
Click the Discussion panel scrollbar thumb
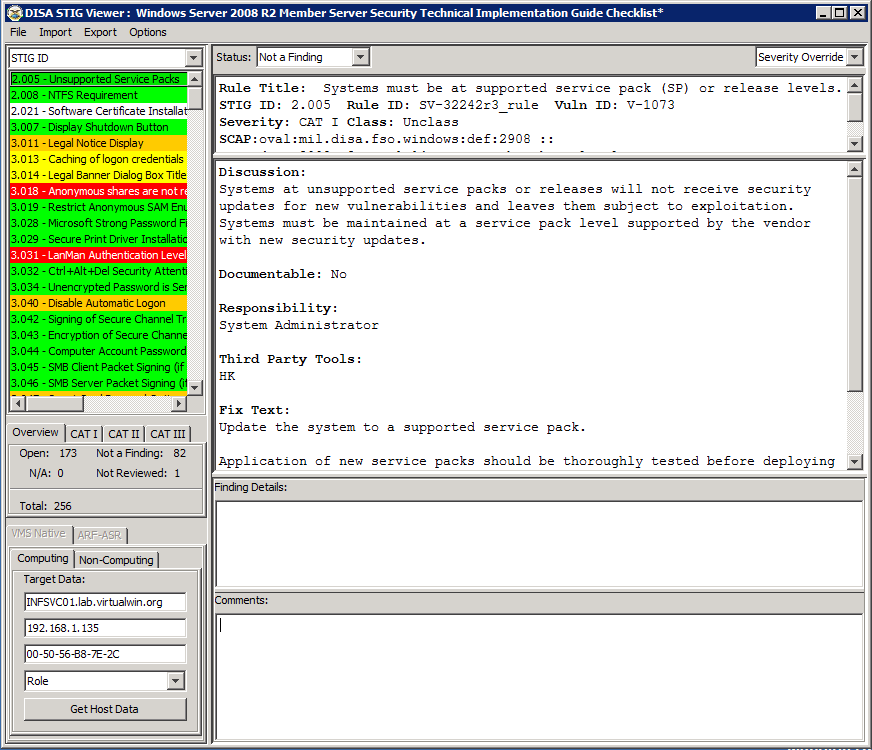point(855,284)
